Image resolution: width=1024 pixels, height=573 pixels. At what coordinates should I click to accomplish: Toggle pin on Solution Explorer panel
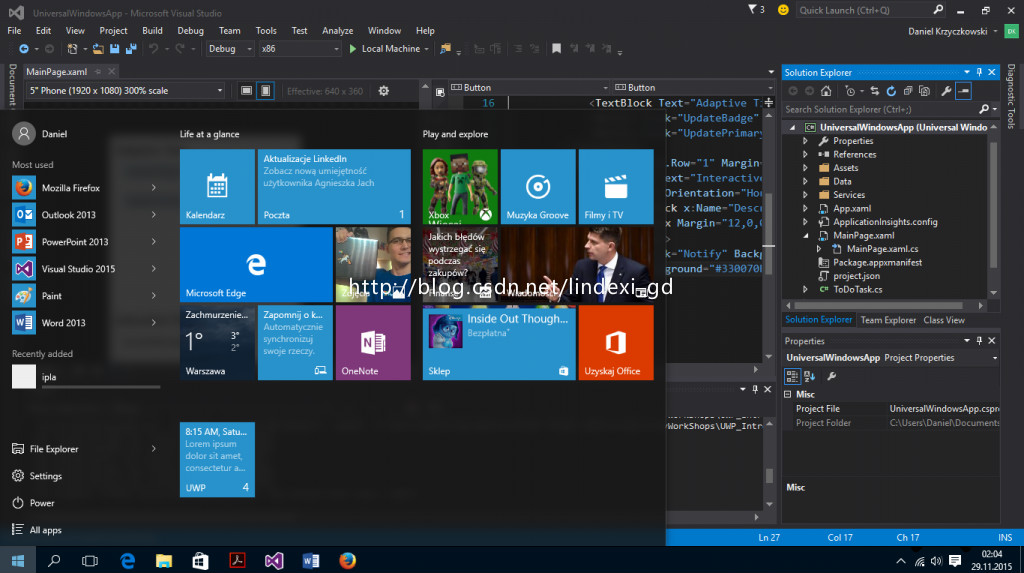tap(979, 72)
